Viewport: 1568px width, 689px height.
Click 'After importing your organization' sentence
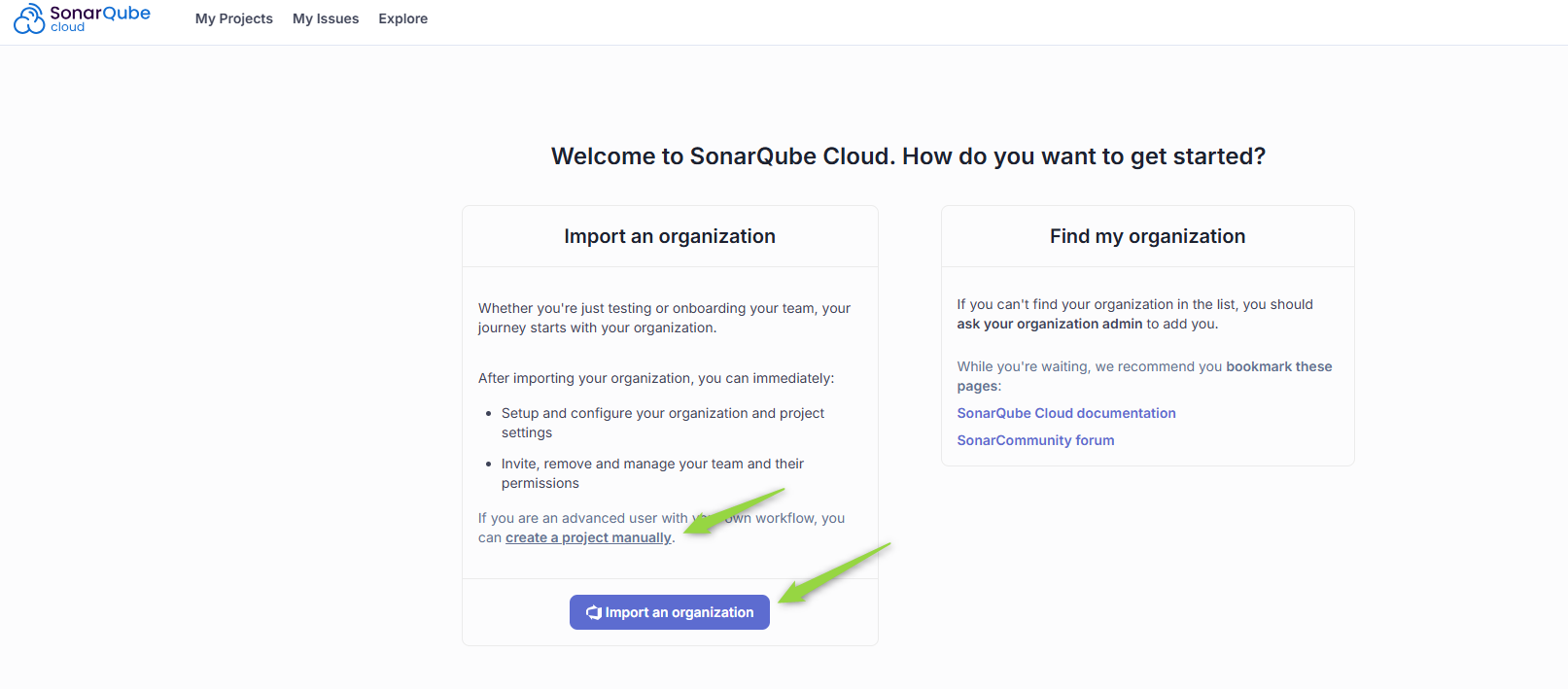[656, 378]
